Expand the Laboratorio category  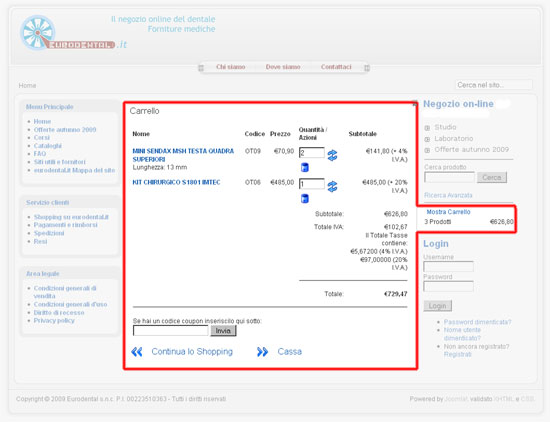[427, 139]
